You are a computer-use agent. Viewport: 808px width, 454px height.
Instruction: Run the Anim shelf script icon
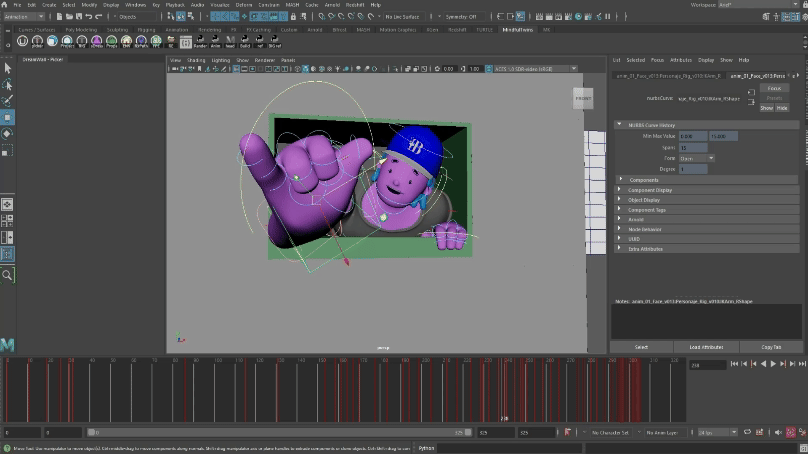pyautogui.click(x=215, y=41)
